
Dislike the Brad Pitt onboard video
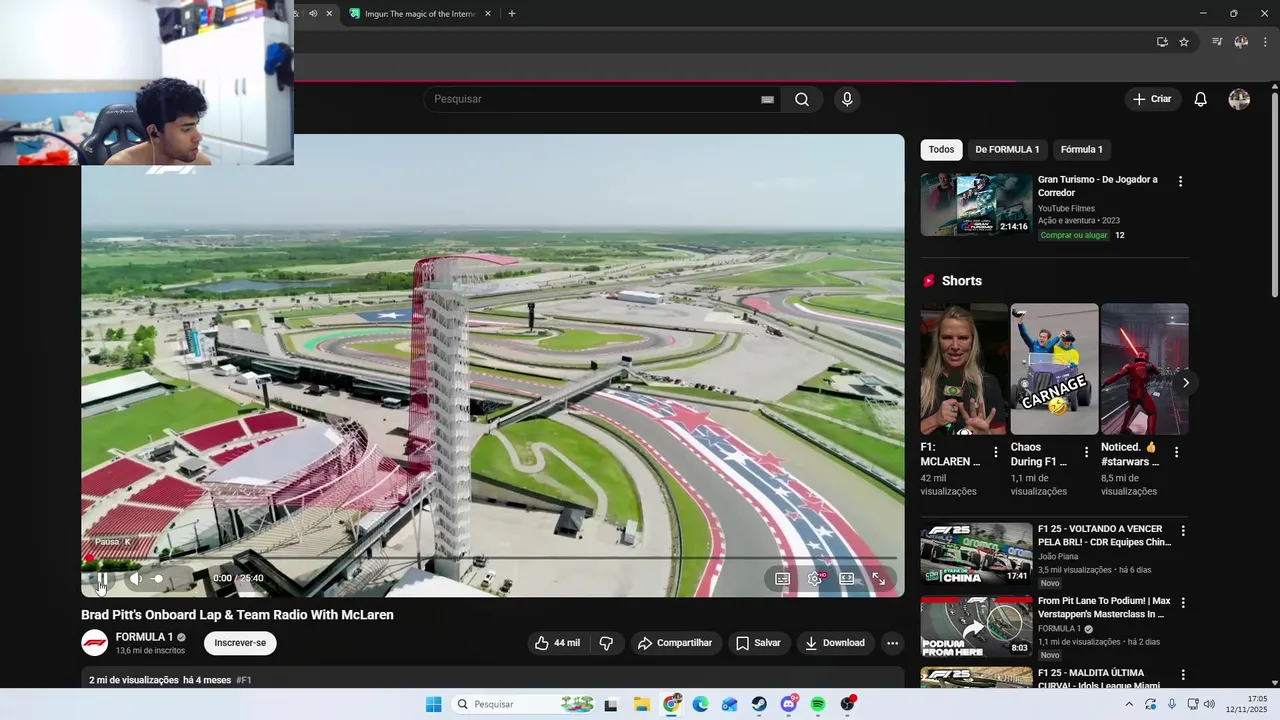pyautogui.click(x=606, y=643)
